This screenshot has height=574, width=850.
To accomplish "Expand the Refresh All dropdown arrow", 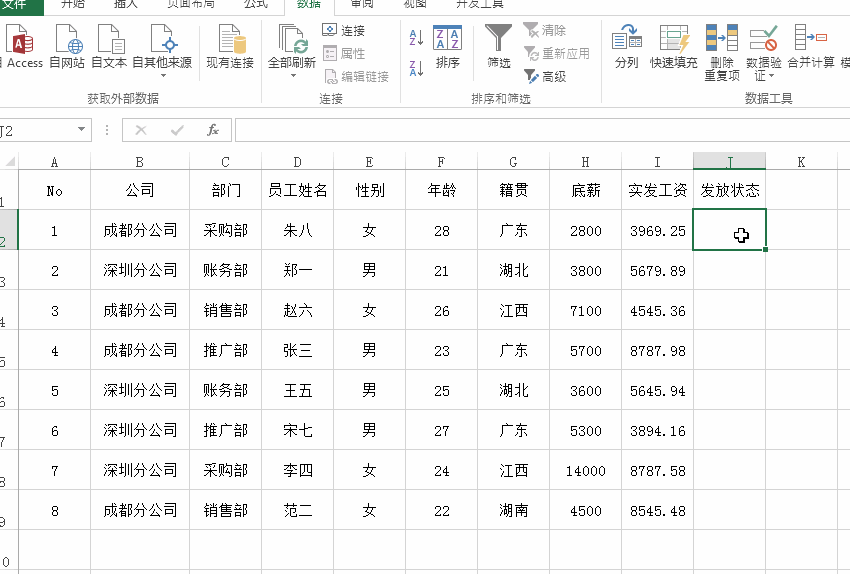I will [x=293, y=75].
